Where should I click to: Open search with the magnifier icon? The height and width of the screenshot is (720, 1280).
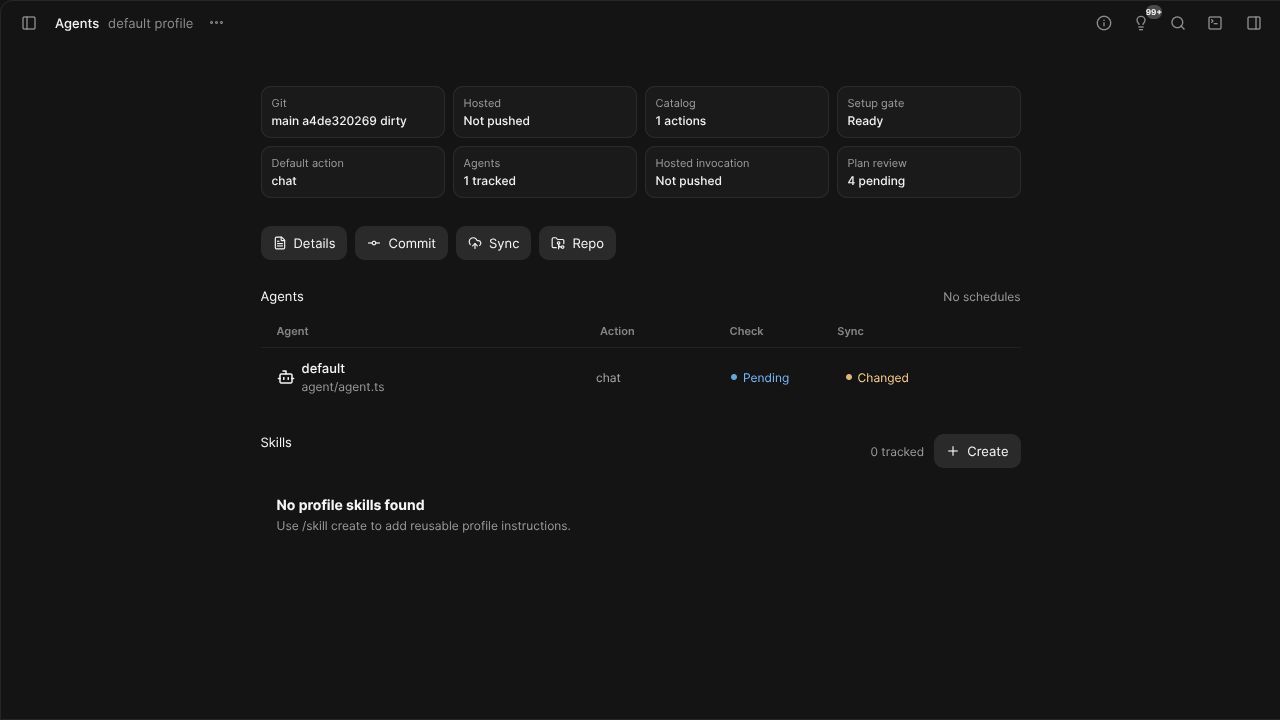1178,23
